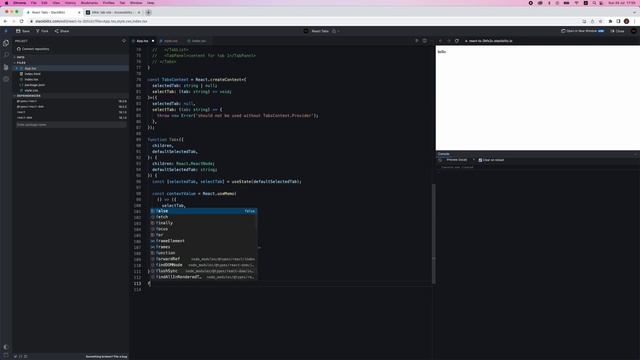The image size is (640, 360).
Task: Click the preview forward arrow
Action: pos(449,41)
